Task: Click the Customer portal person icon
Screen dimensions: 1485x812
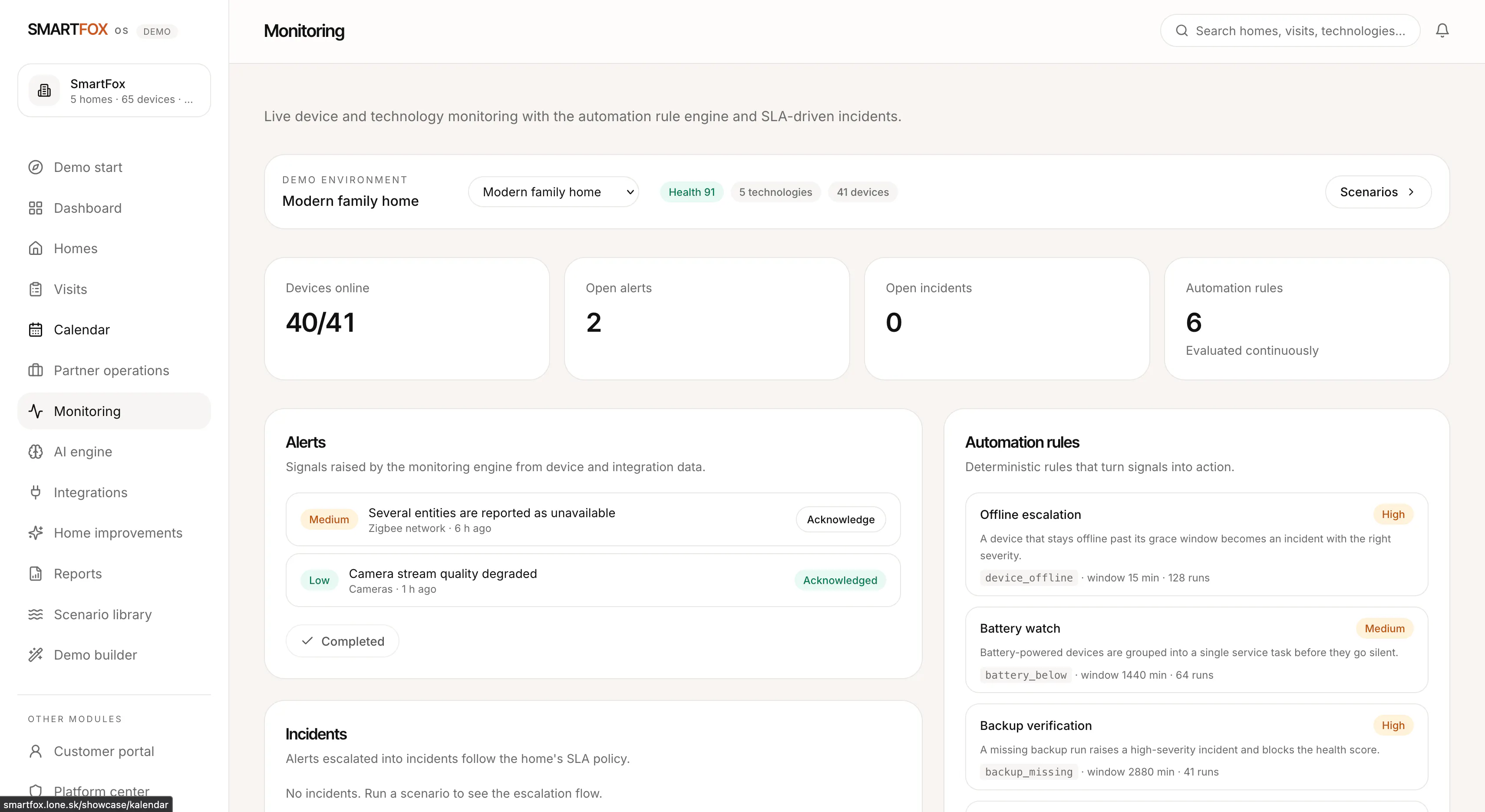Action: click(36, 752)
